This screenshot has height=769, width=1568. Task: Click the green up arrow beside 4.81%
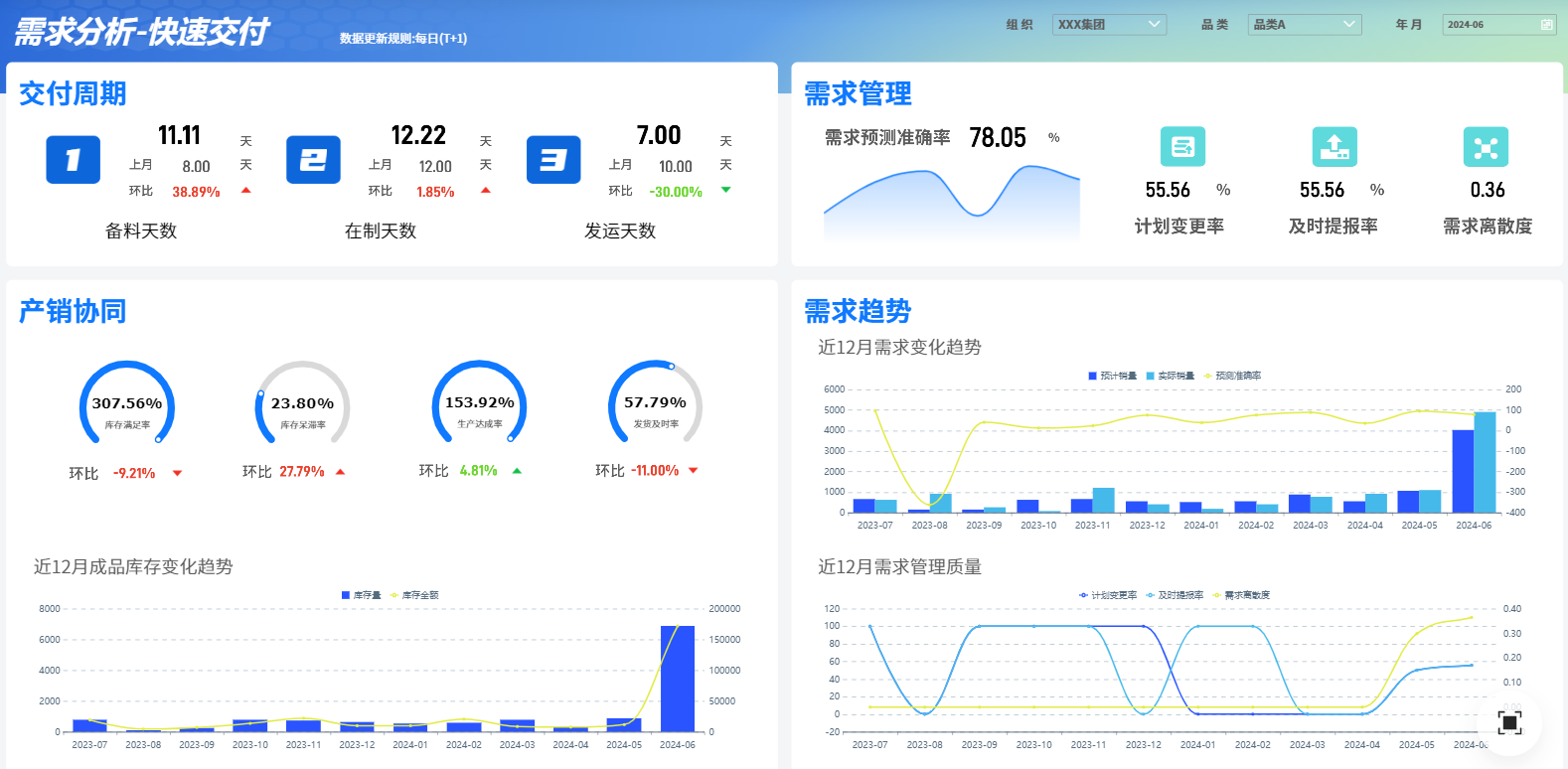517,471
